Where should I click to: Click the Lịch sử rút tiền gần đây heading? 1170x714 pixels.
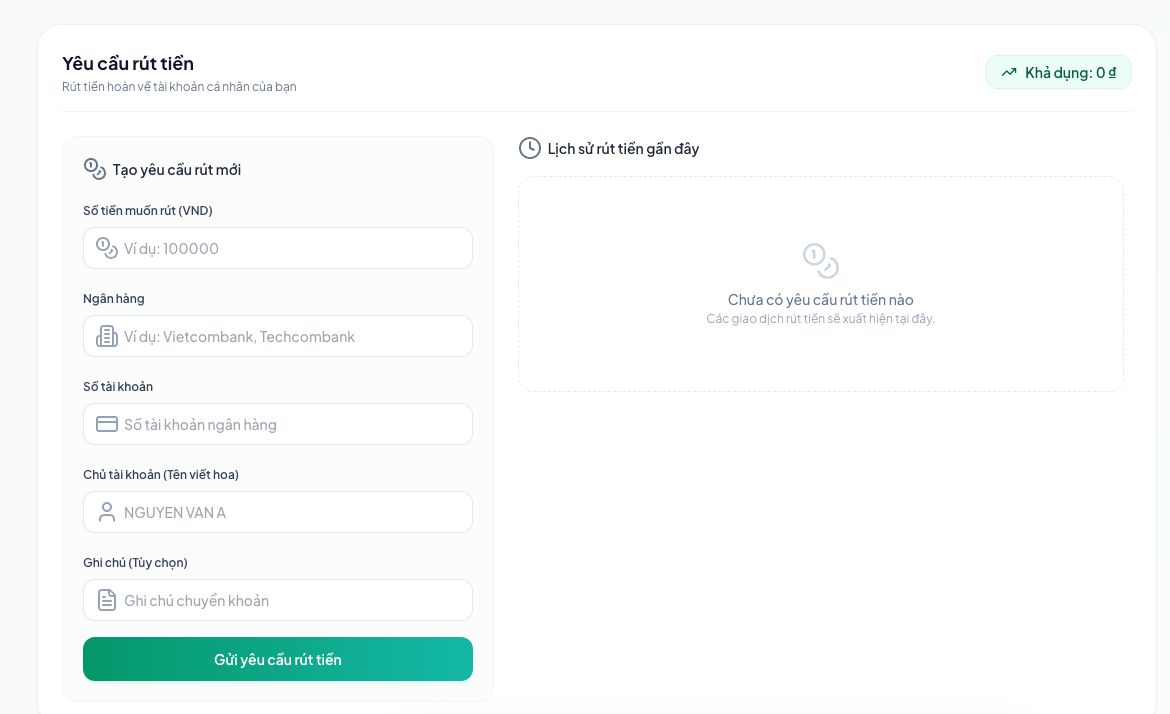(623, 148)
